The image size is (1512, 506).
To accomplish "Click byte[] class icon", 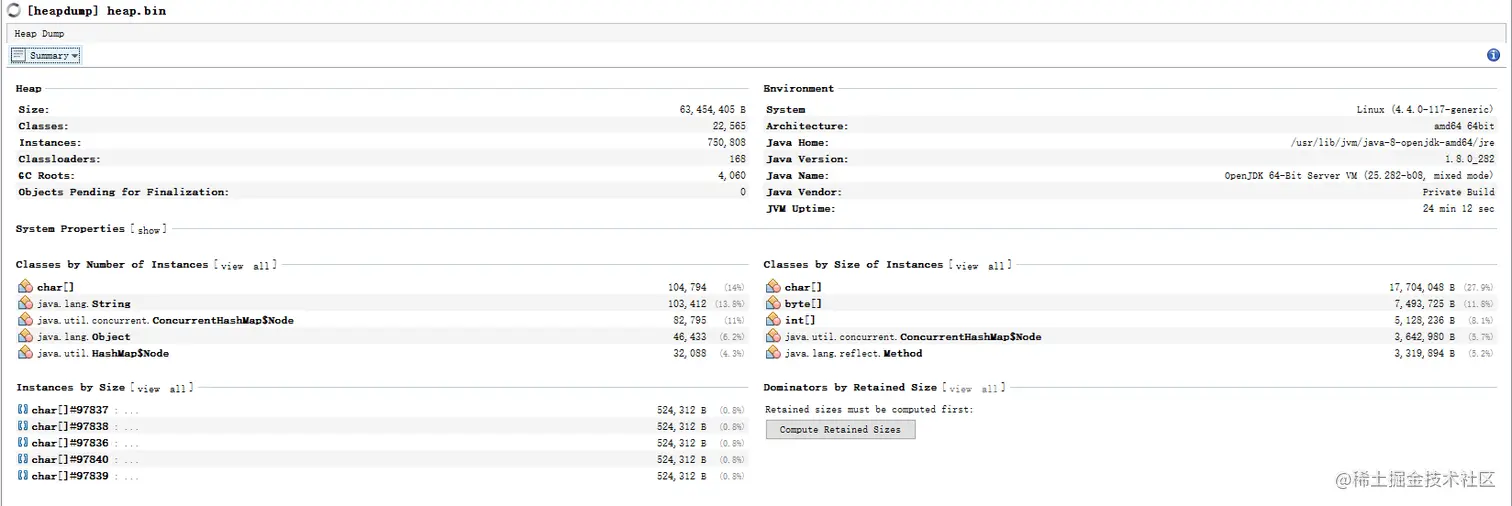I will click(x=773, y=303).
